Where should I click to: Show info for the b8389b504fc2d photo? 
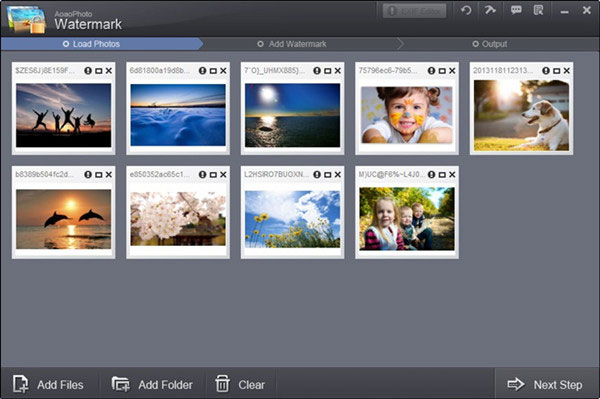(88, 174)
